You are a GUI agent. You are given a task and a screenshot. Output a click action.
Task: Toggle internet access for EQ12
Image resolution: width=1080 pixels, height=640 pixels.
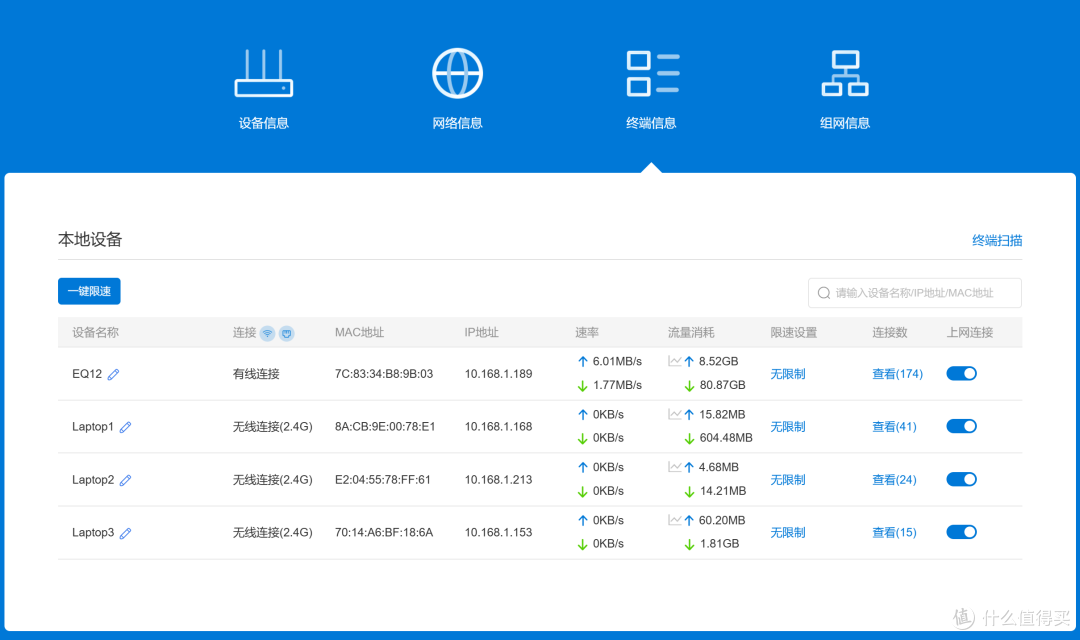pos(962,373)
